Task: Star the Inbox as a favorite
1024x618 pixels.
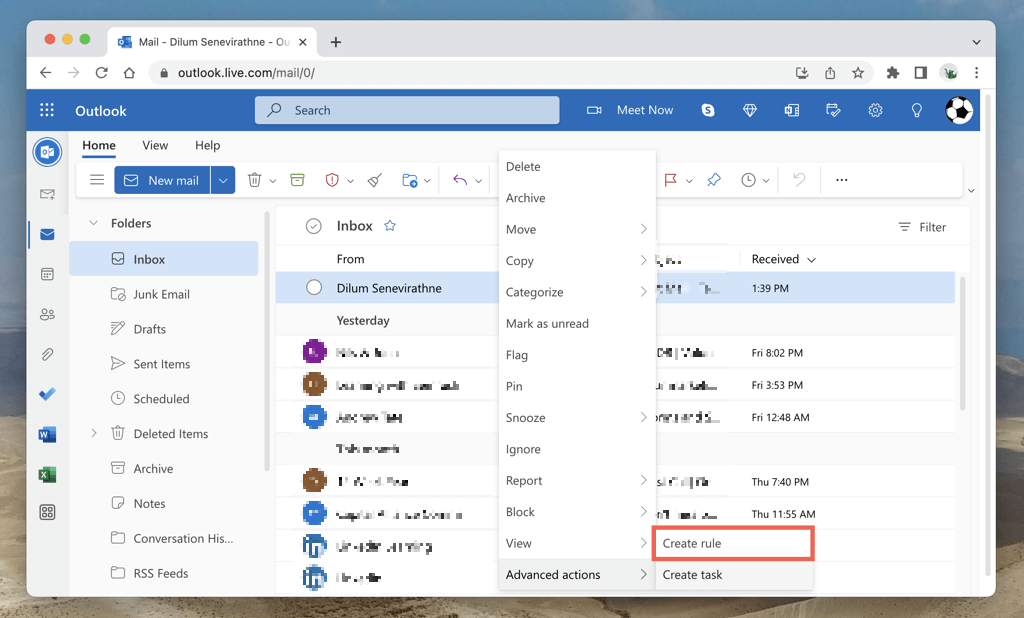Action: coord(390,226)
